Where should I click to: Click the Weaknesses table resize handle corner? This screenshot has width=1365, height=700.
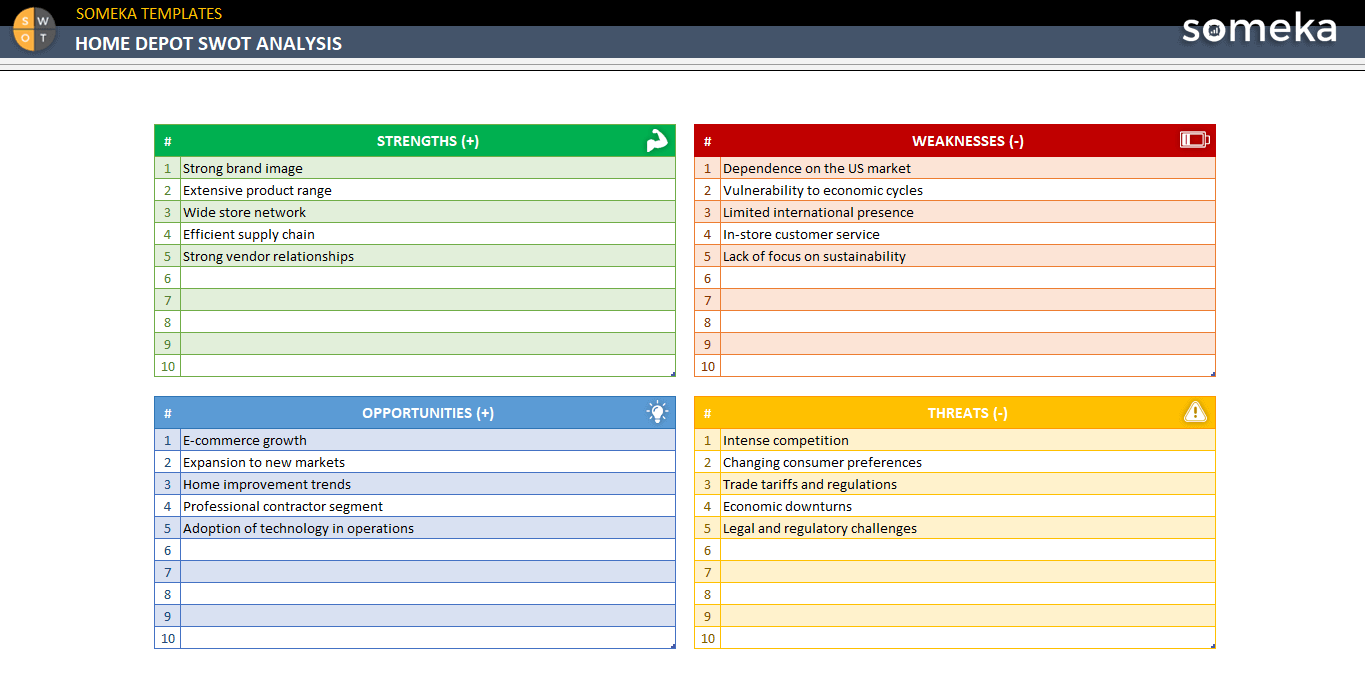pyautogui.click(x=1213, y=374)
